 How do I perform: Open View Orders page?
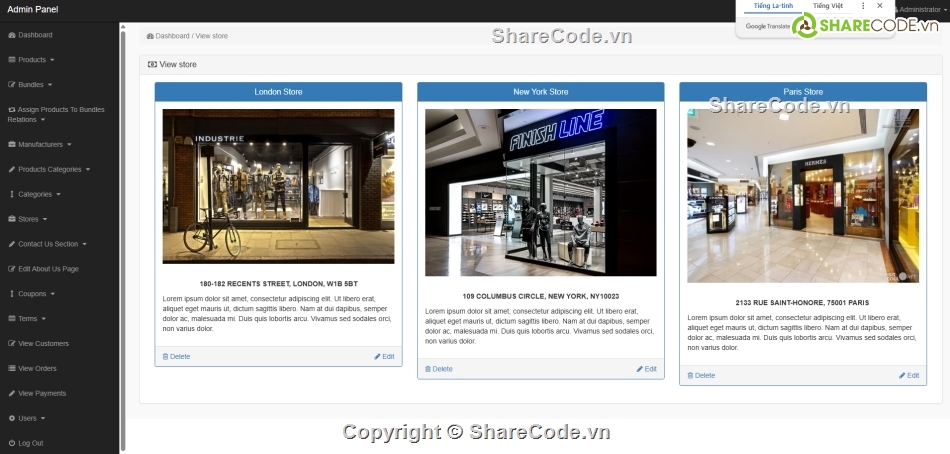(33, 369)
